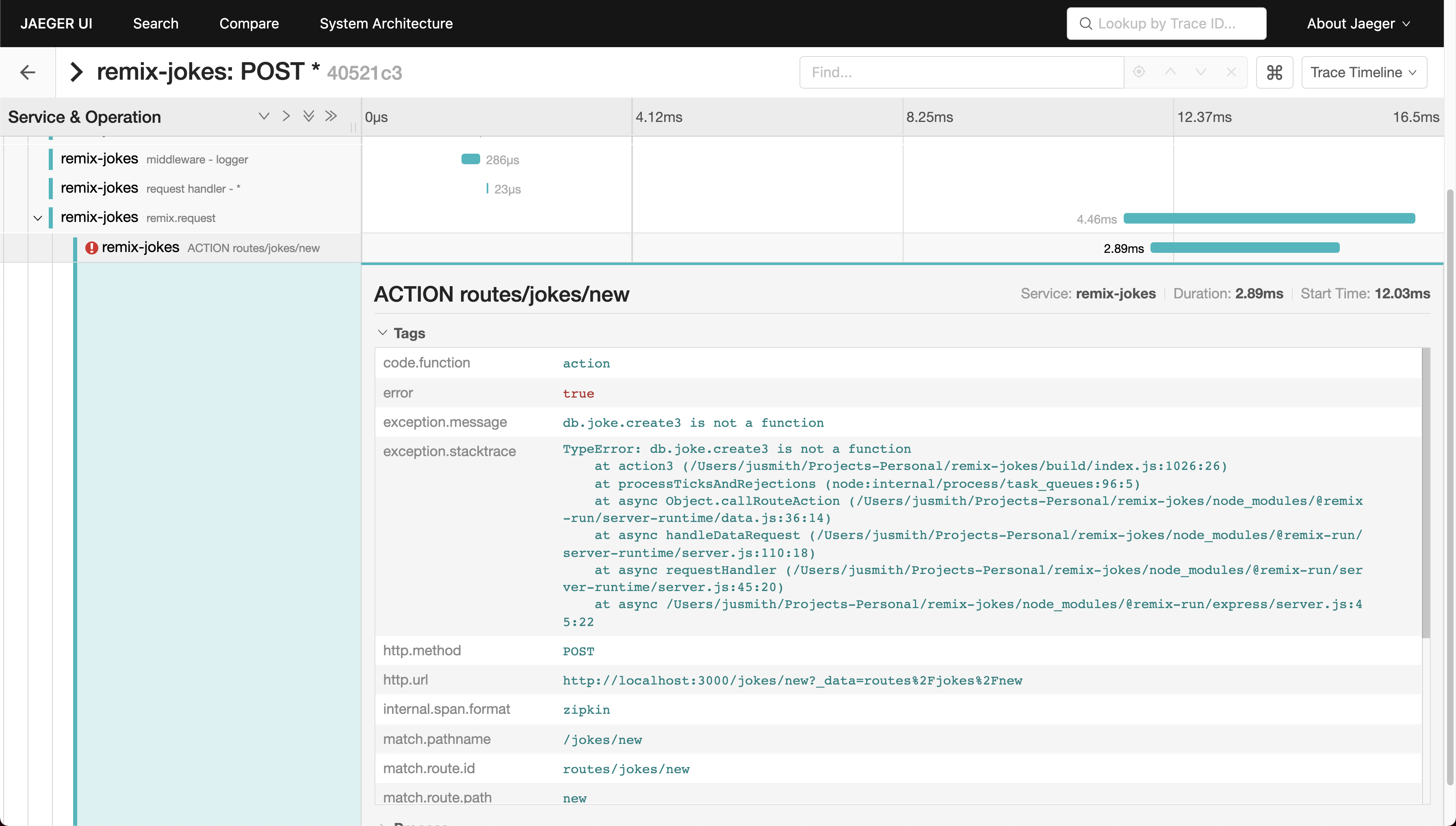The image size is (1456, 826).
Task: Click the 2.89ms ACTION span bar
Action: pyautogui.click(x=1244, y=247)
